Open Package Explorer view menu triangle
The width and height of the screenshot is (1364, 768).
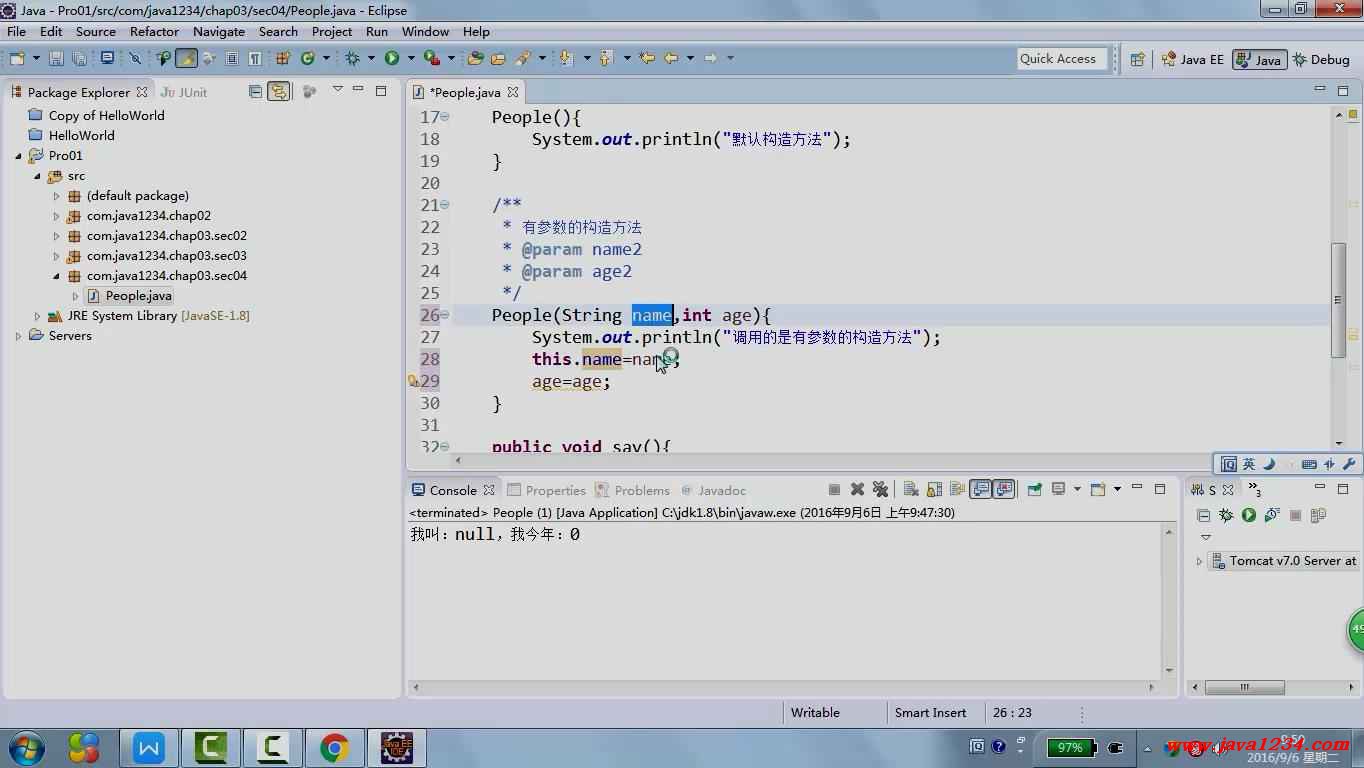(x=337, y=90)
